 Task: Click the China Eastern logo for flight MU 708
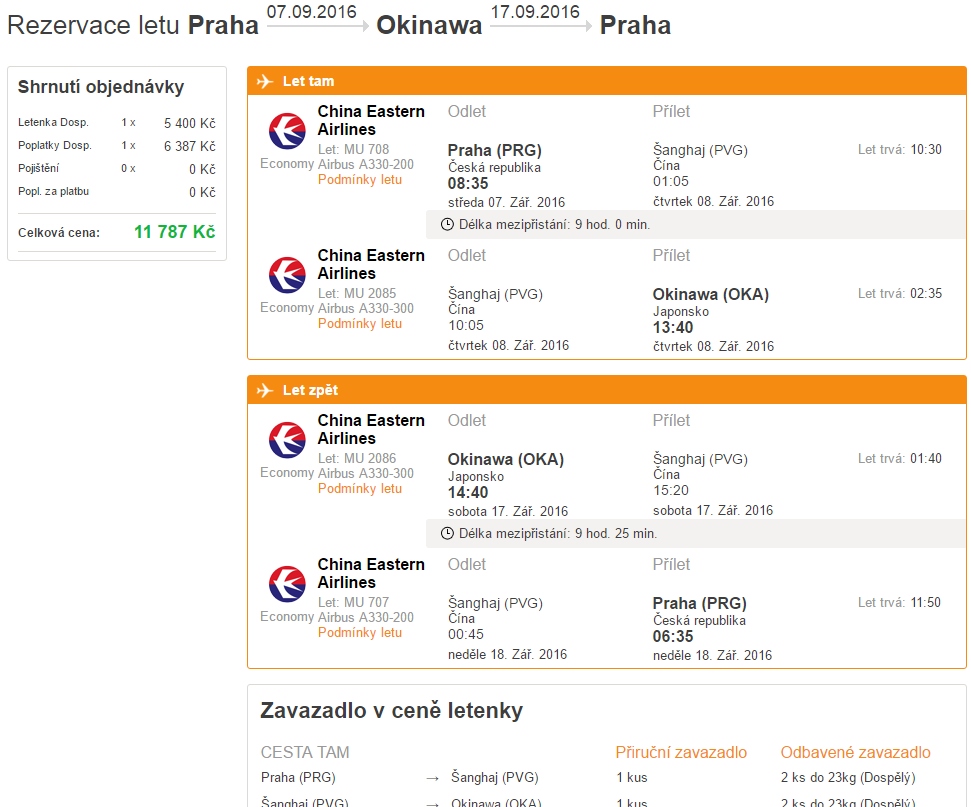point(287,131)
